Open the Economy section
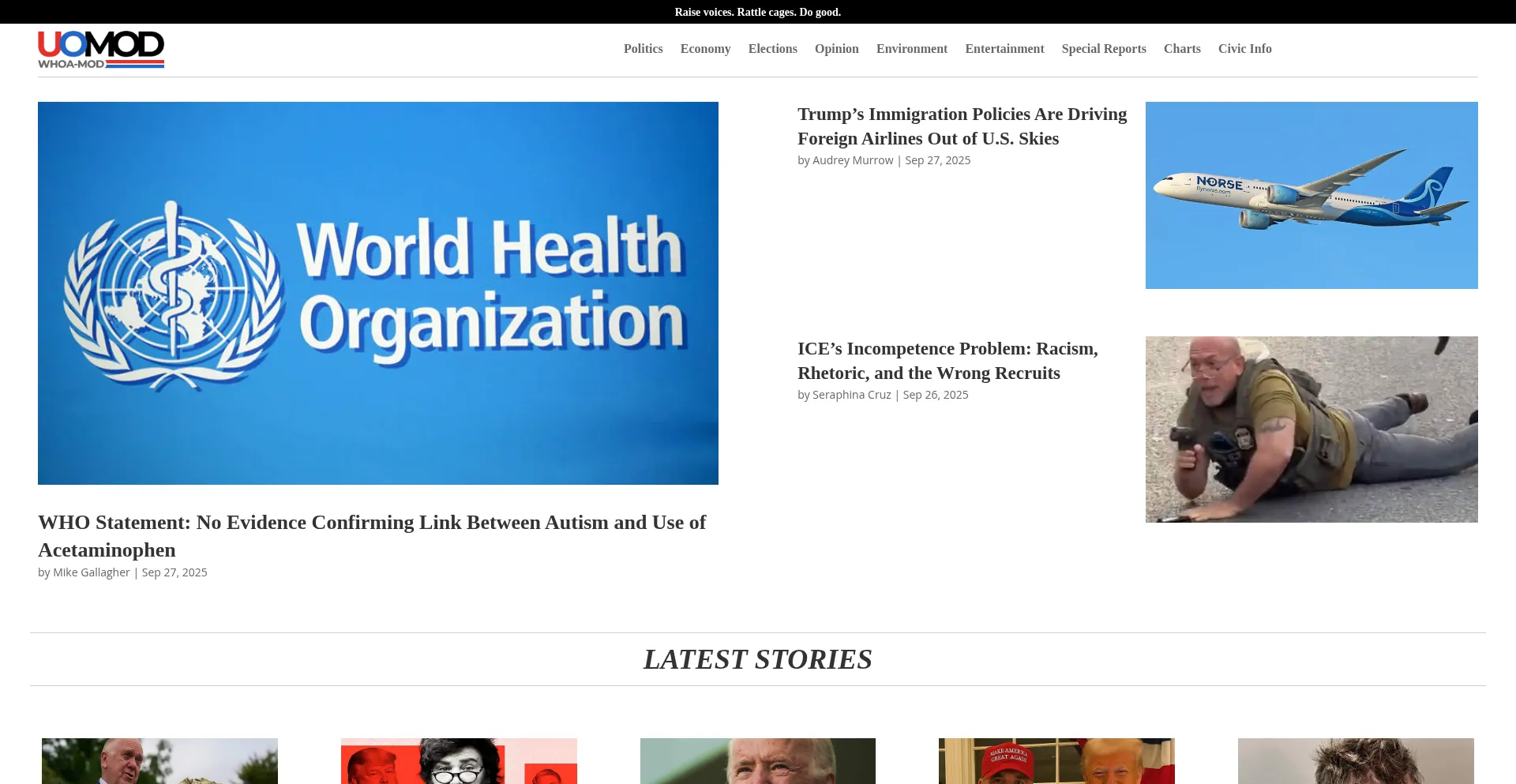The image size is (1516, 784). tap(705, 49)
